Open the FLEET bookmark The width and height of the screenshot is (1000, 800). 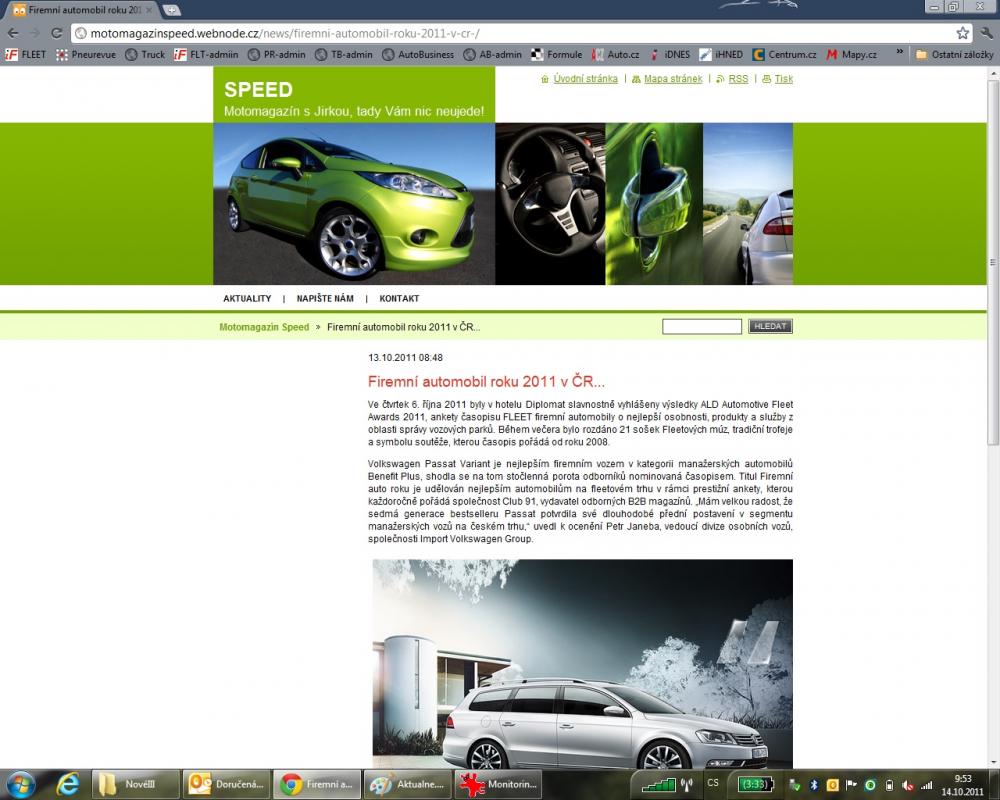click(x=26, y=55)
